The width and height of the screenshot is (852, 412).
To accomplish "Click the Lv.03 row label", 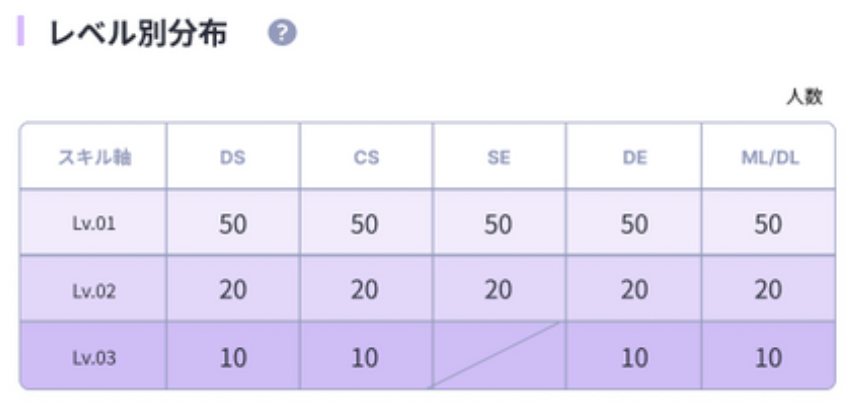I will [93, 357].
